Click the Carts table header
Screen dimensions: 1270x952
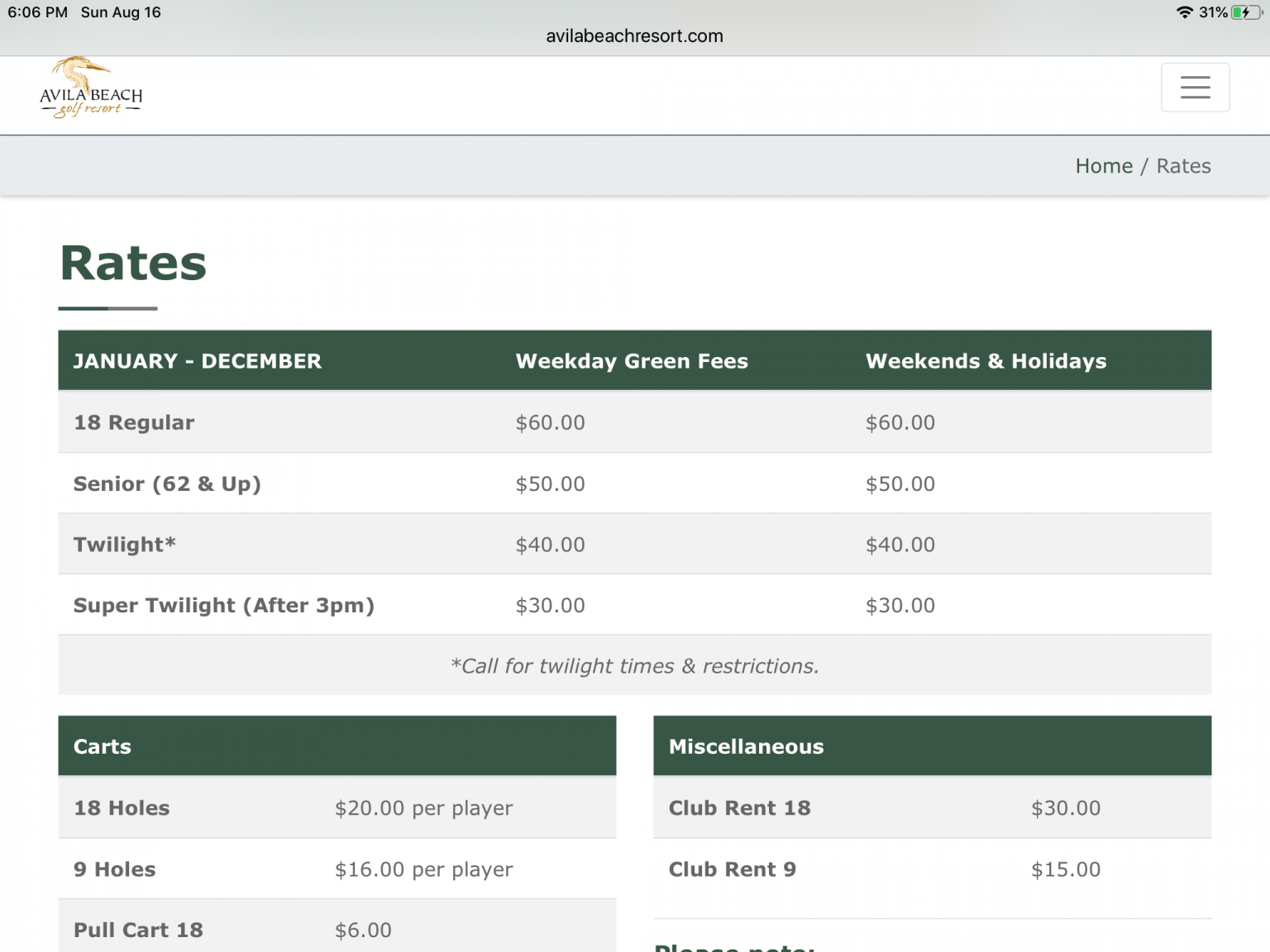pos(103,746)
